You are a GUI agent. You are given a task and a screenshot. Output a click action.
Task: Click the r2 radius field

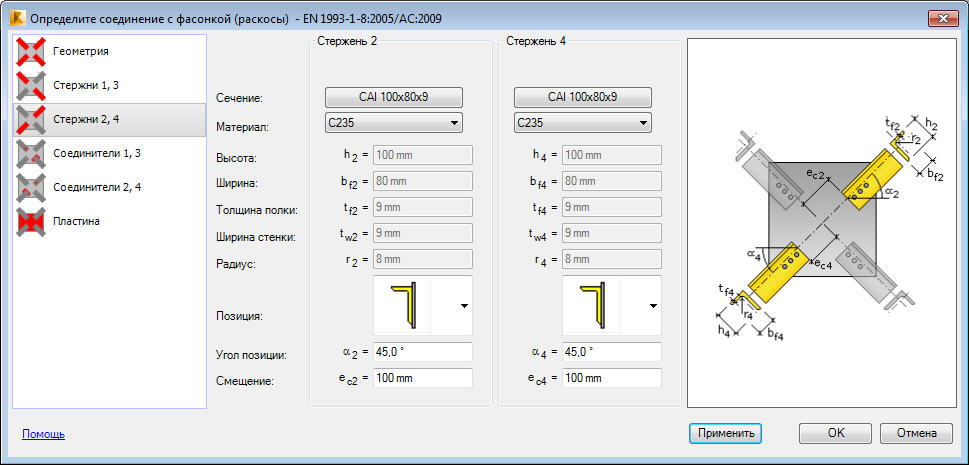coord(423,259)
